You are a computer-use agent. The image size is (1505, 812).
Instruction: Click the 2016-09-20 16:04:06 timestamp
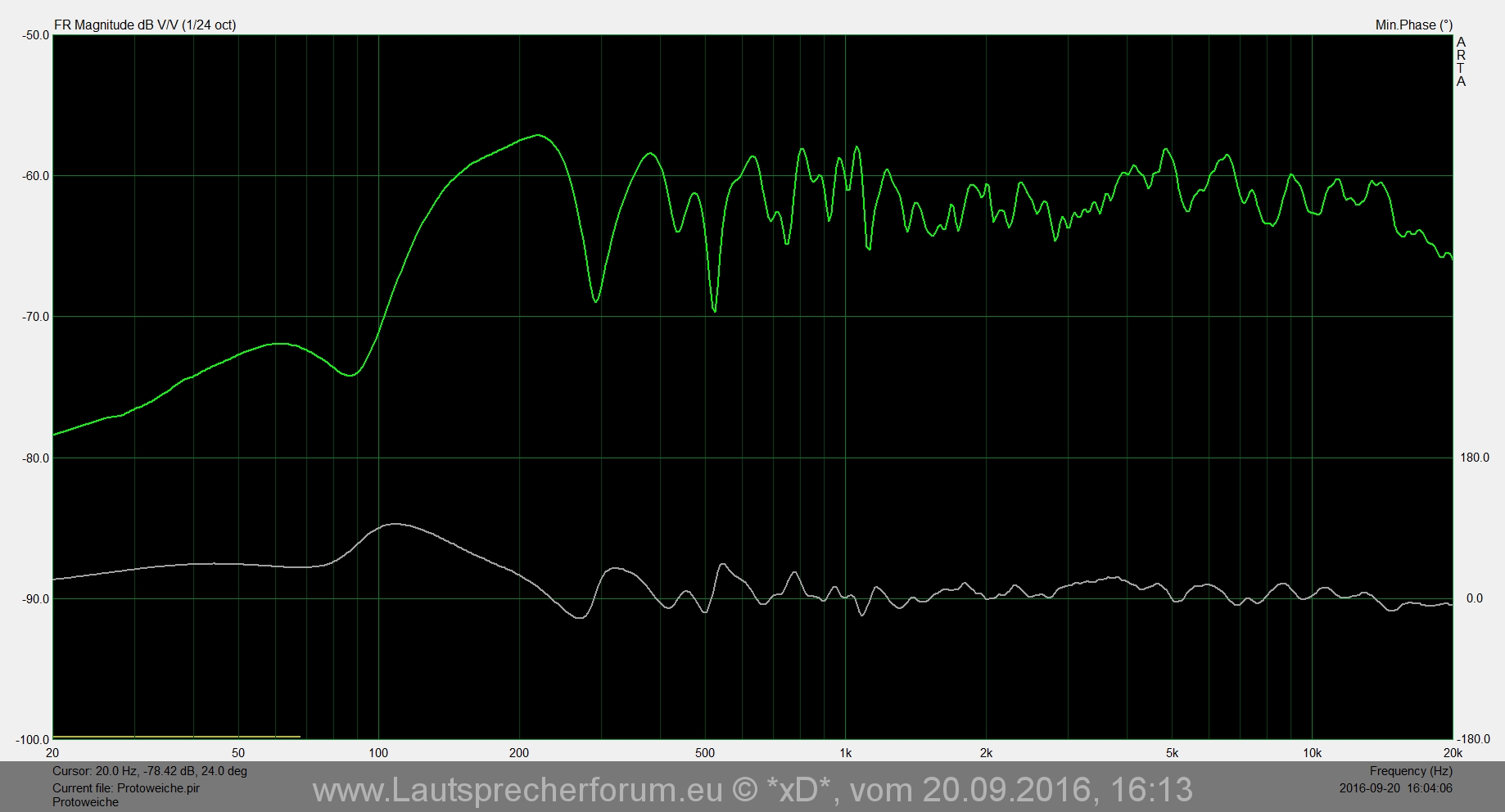(1395, 788)
